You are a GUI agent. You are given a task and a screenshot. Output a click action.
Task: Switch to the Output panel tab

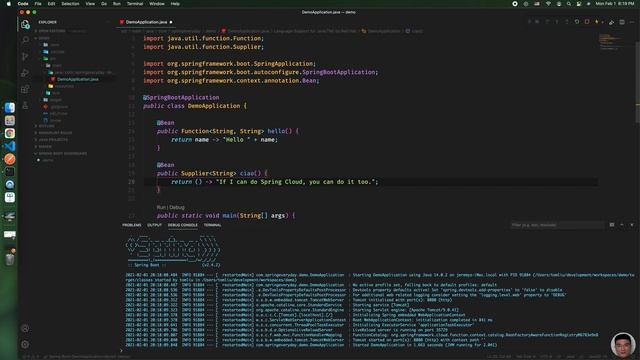154,225
